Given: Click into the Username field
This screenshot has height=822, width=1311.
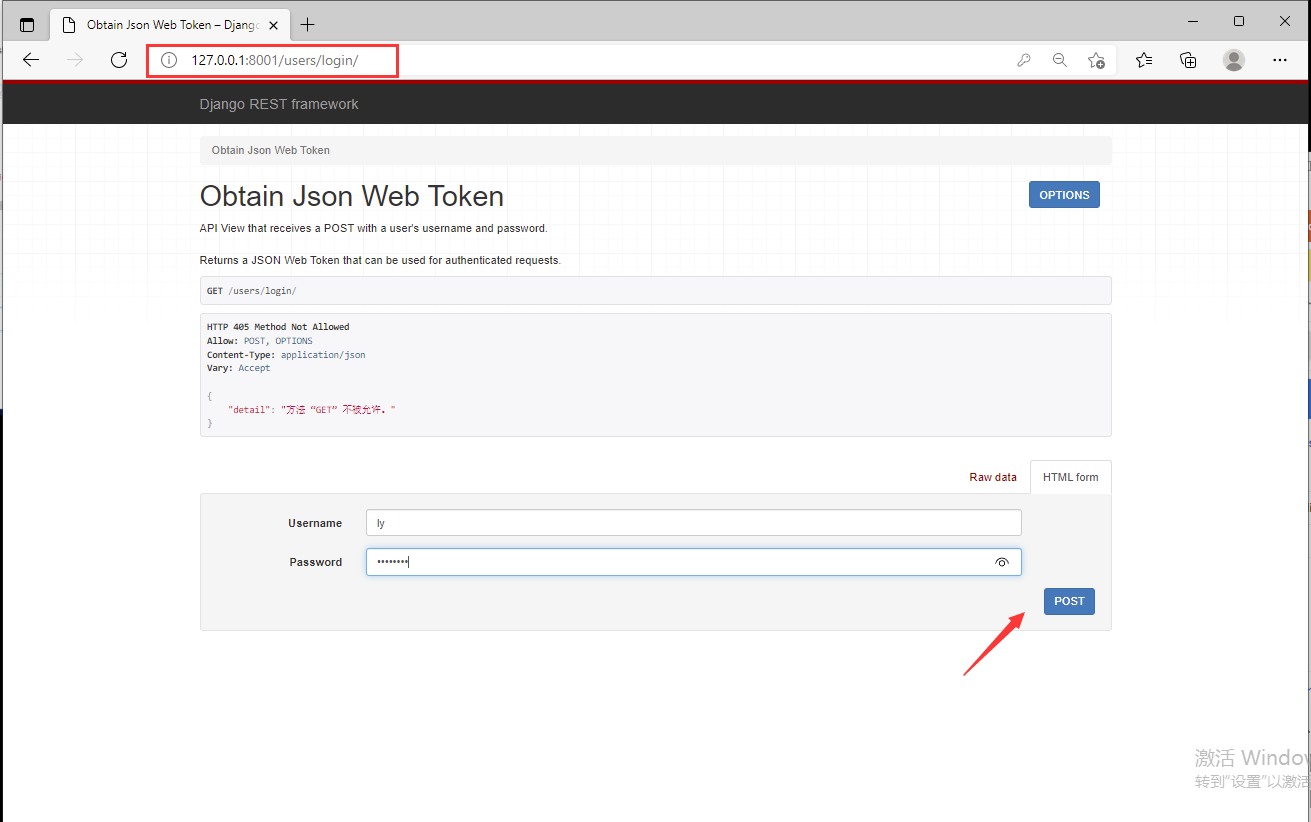Looking at the screenshot, I should [694, 523].
